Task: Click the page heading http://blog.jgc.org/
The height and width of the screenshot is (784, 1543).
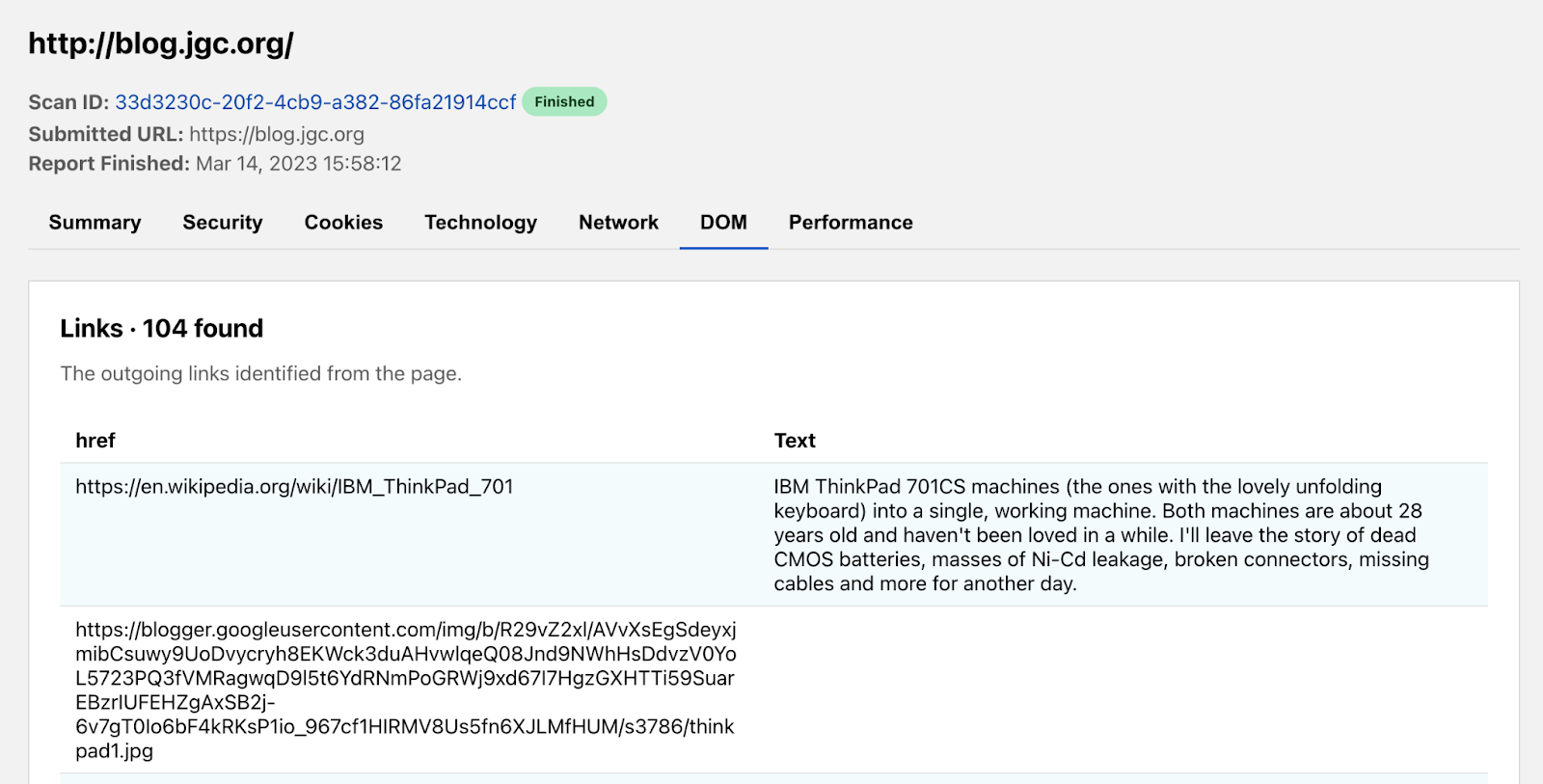Action: 161,44
